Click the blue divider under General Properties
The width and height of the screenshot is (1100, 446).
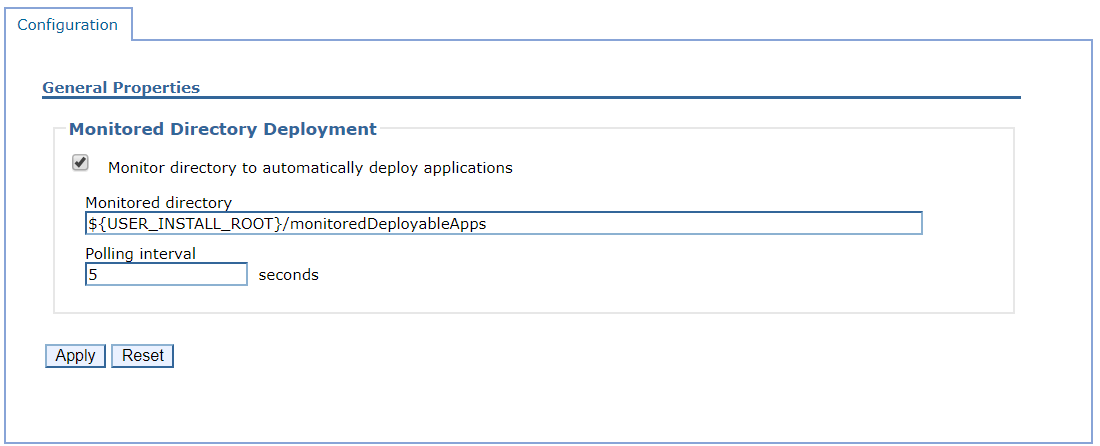[x=531, y=97]
